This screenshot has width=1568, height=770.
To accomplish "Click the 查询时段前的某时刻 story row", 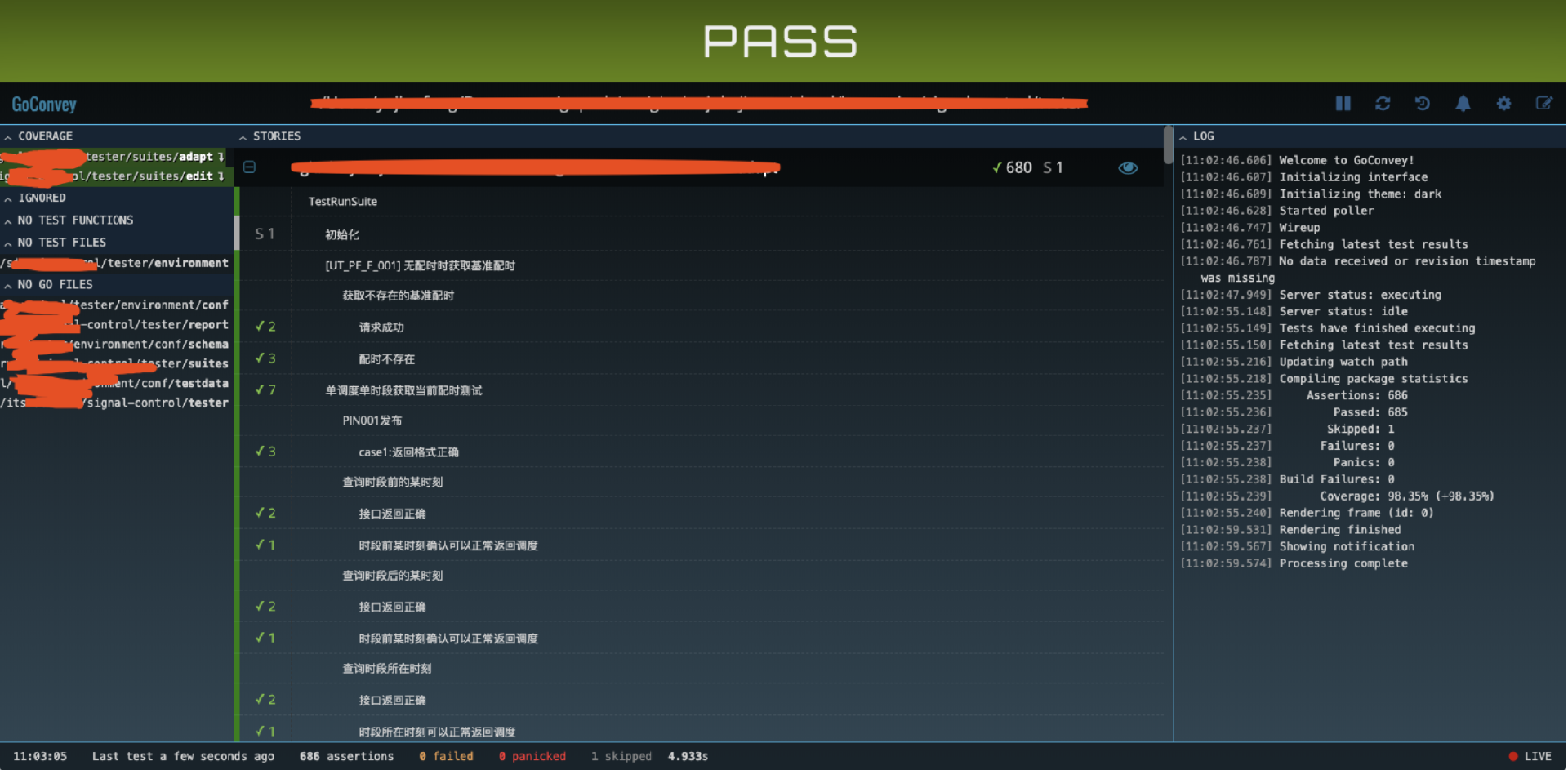I will coord(701,483).
